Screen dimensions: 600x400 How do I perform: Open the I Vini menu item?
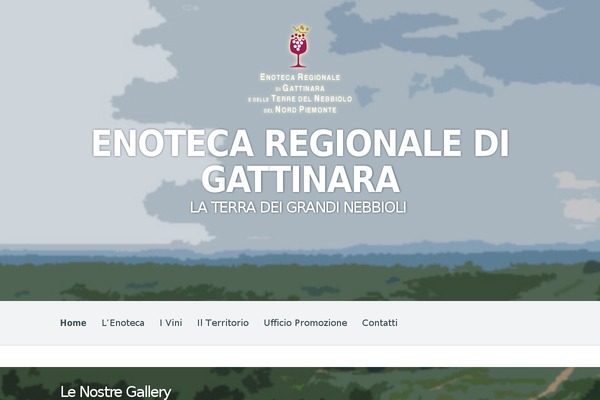coord(171,323)
